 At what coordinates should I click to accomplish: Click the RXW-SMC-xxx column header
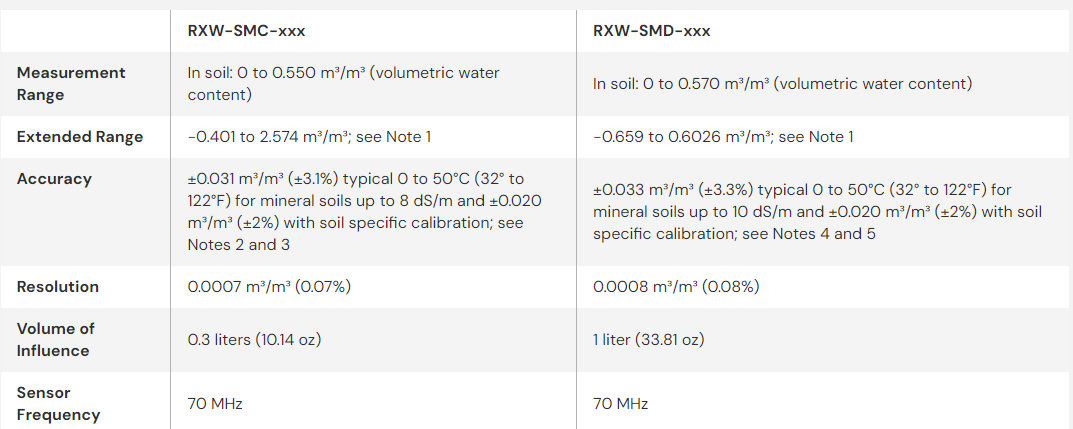click(x=246, y=30)
